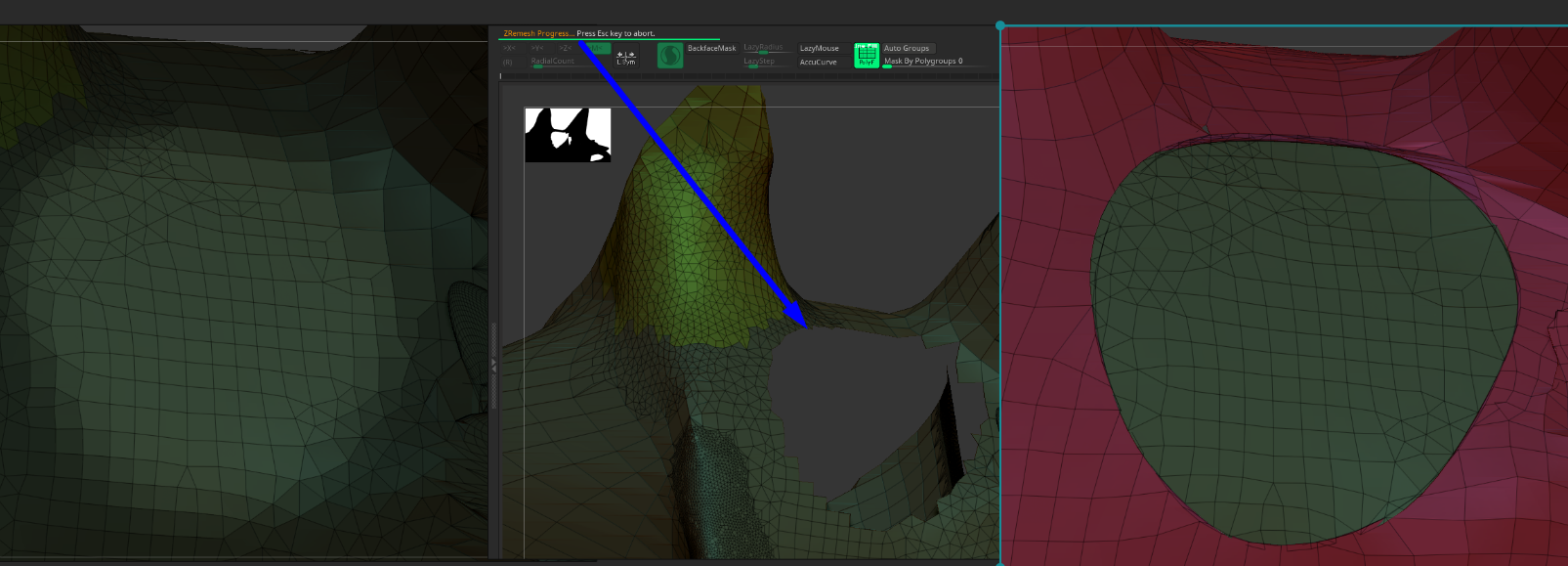Enable the >M< mirror symmetry button
The height and width of the screenshot is (566, 1568).
(x=597, y=48)
